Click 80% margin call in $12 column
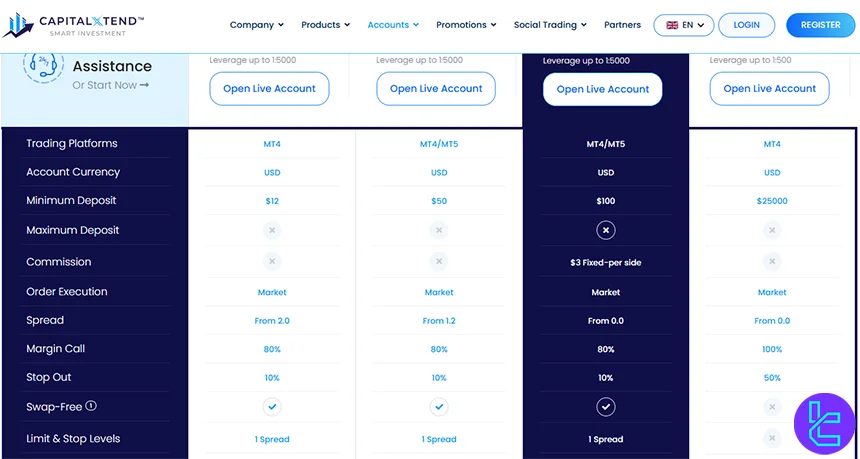This screenshot has height=459, width=860. (272, 349)
